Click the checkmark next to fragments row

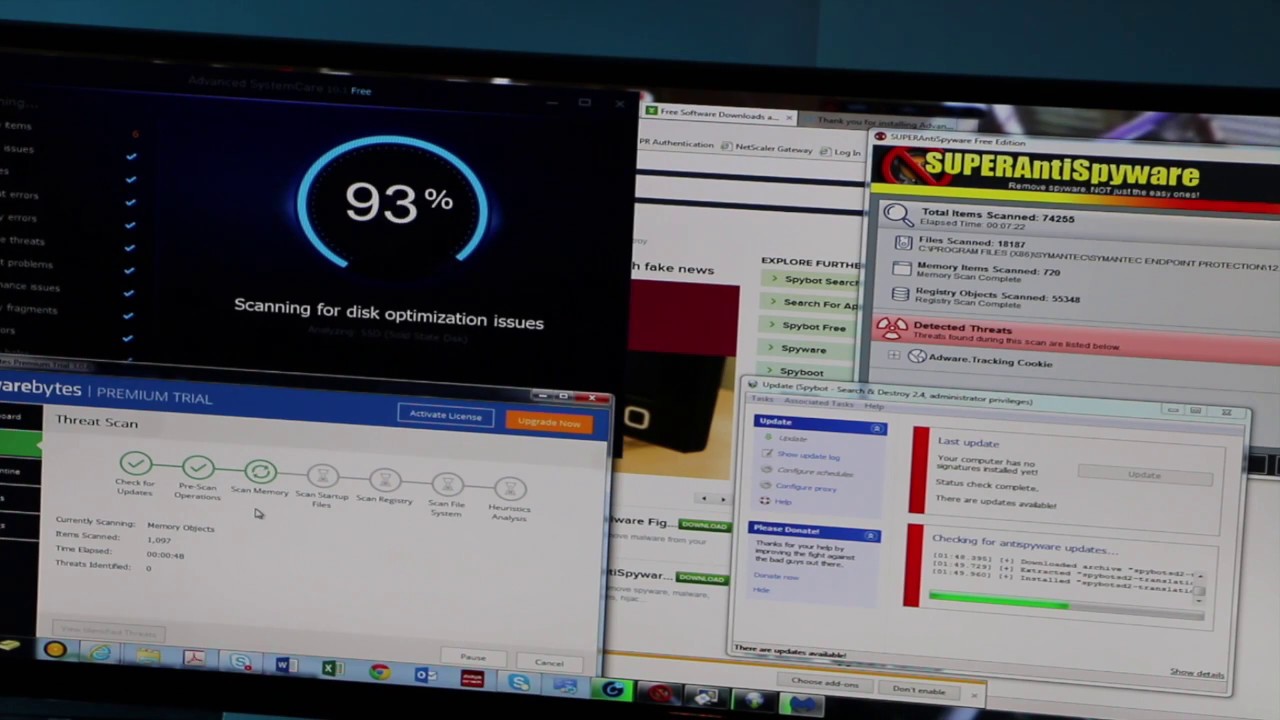(x=129, y=315)
